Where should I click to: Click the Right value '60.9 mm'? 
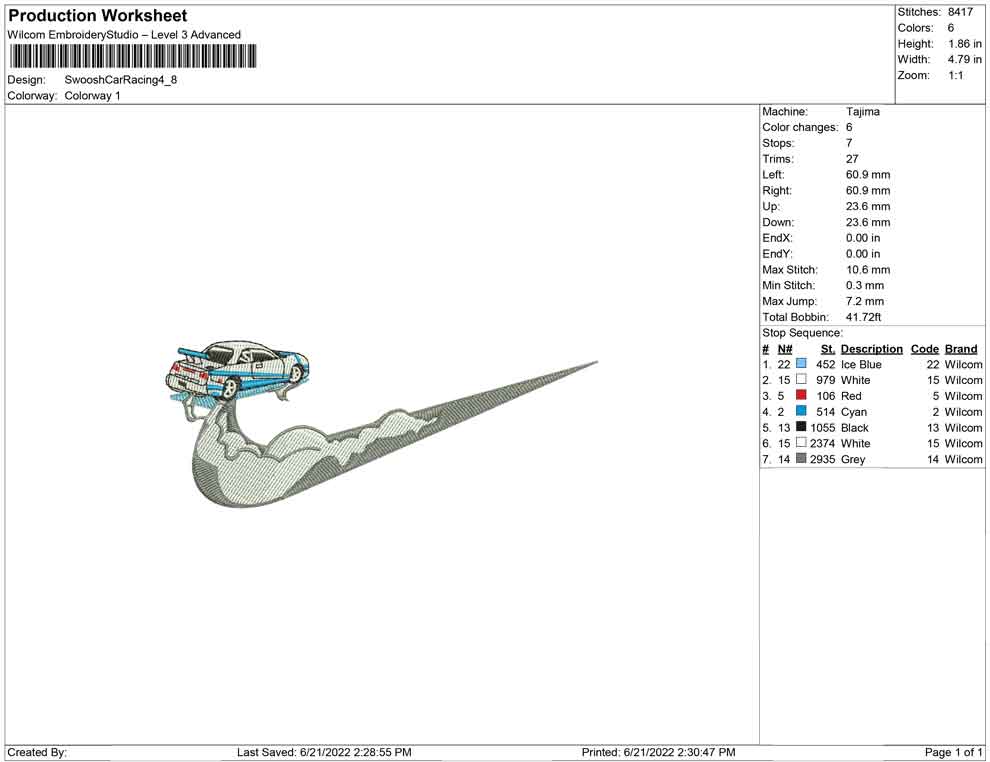coord(868,190)
